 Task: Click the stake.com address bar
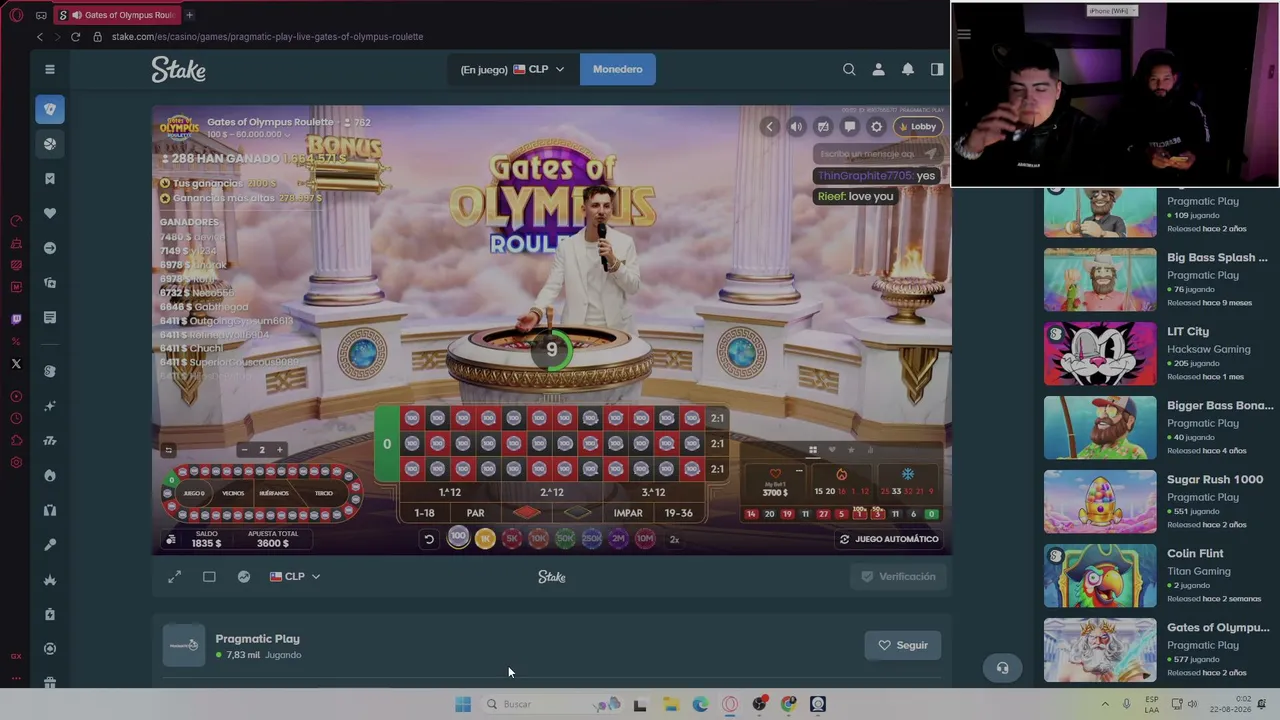click(267, 36)
